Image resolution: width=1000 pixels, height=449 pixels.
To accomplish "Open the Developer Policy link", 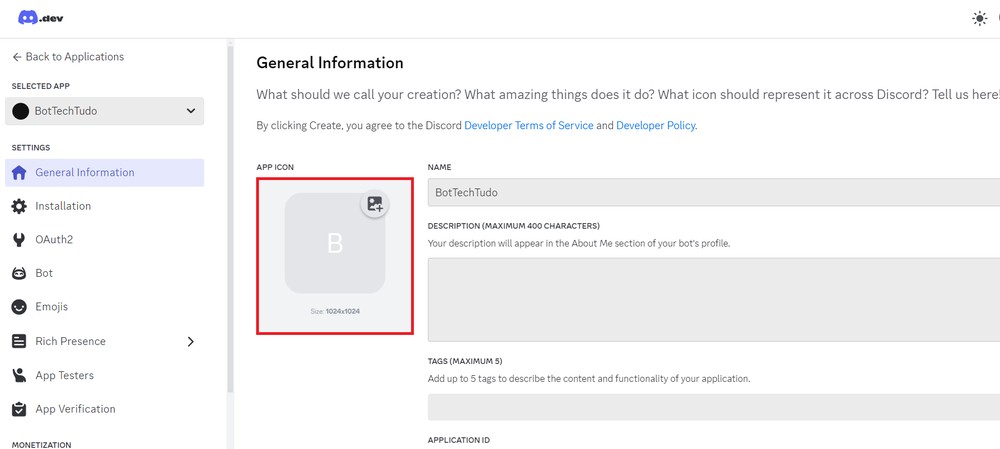I will click(x=655, y=126).
